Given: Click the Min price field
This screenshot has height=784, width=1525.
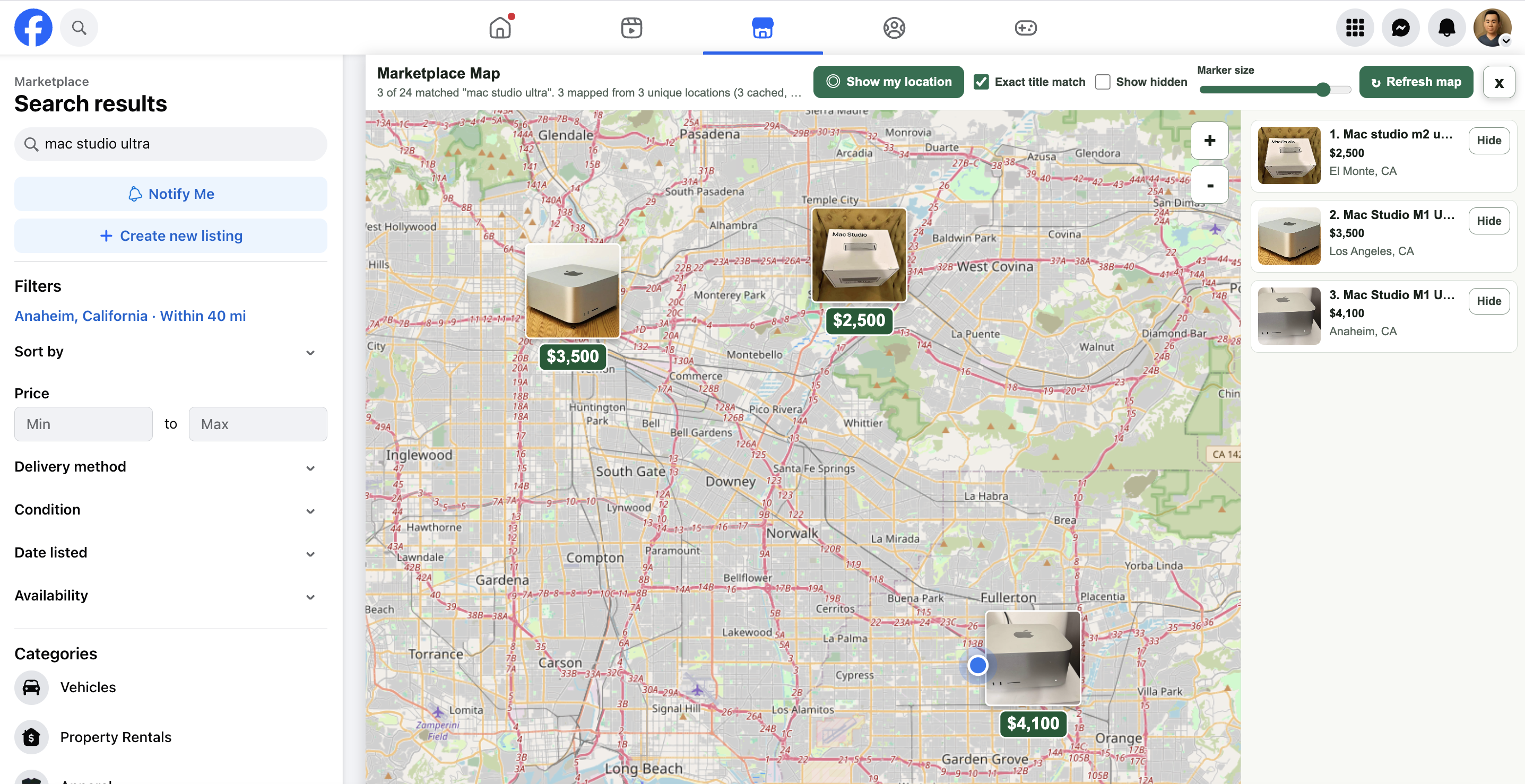Looking at the screenshot, I should point(83,424).
